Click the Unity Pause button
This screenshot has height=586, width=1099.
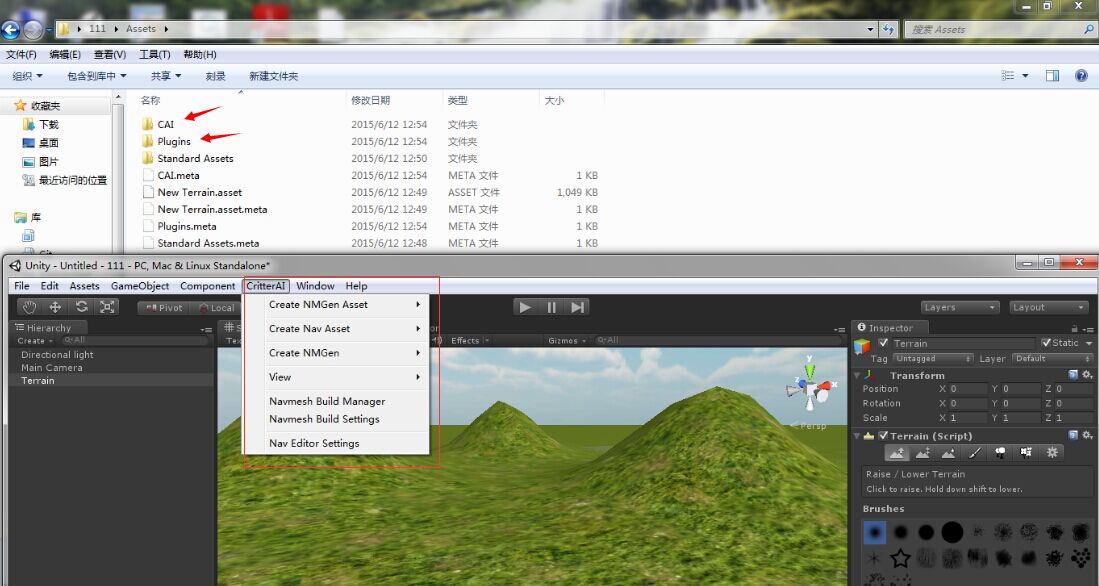[551, 307]
